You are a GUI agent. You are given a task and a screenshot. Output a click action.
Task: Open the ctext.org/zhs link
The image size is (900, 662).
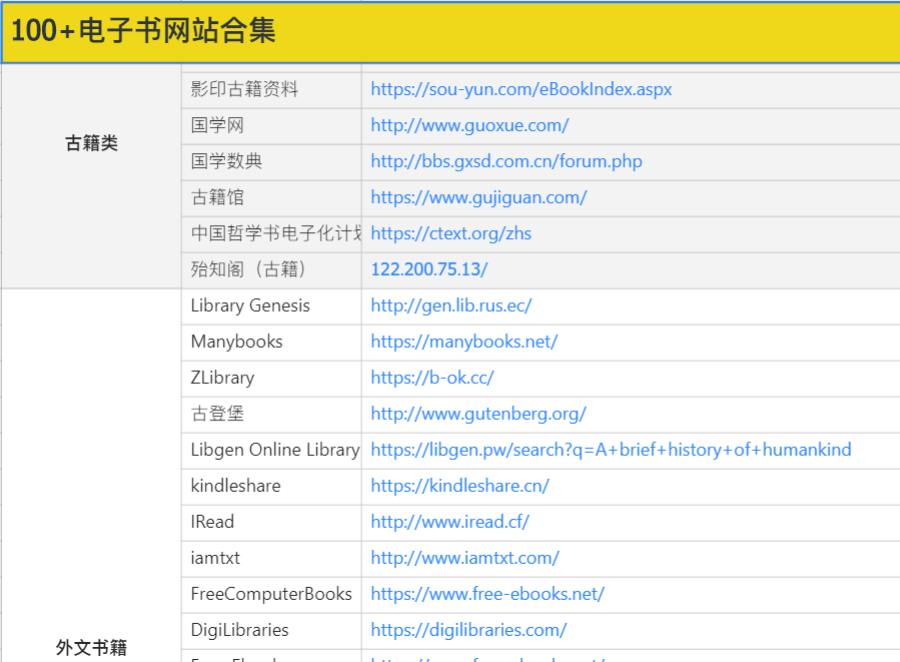(x=451, y=234)
